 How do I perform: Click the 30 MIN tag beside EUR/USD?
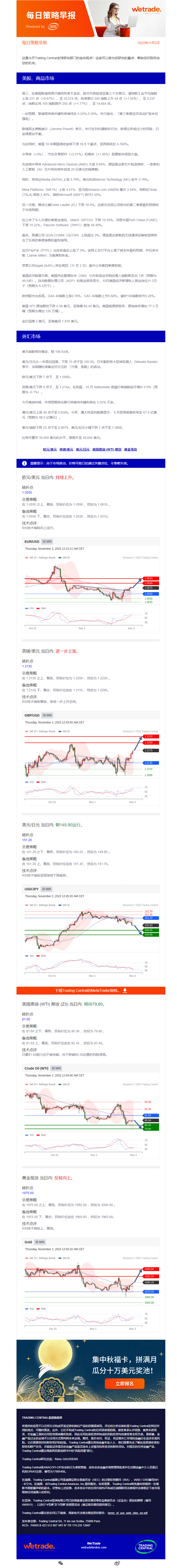coord(47,541)
